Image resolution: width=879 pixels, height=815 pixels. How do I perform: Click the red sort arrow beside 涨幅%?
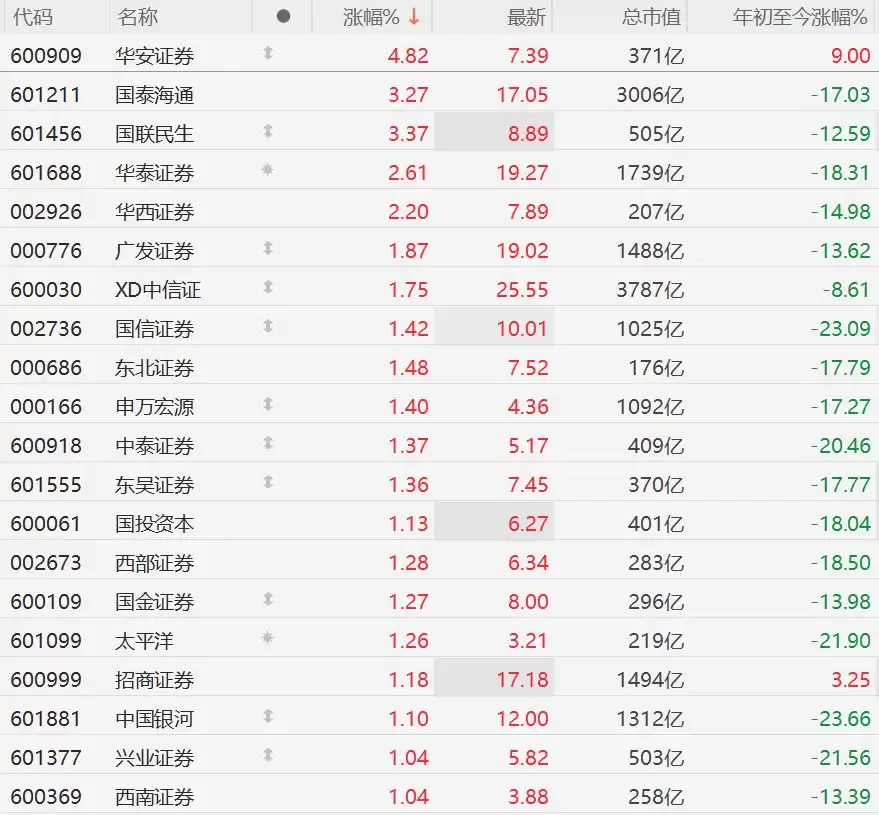[x=414, y=17]
